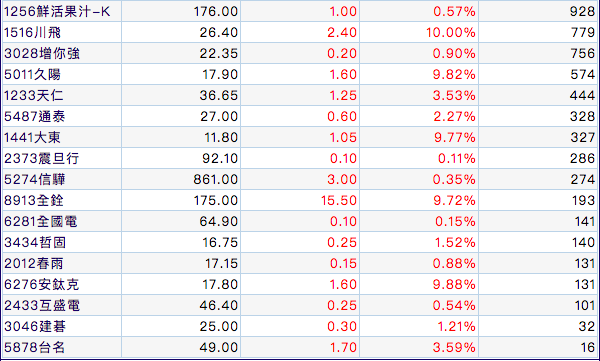Click price 49.00 for 台名
600x361 pixels.
(x=218, y=348)
